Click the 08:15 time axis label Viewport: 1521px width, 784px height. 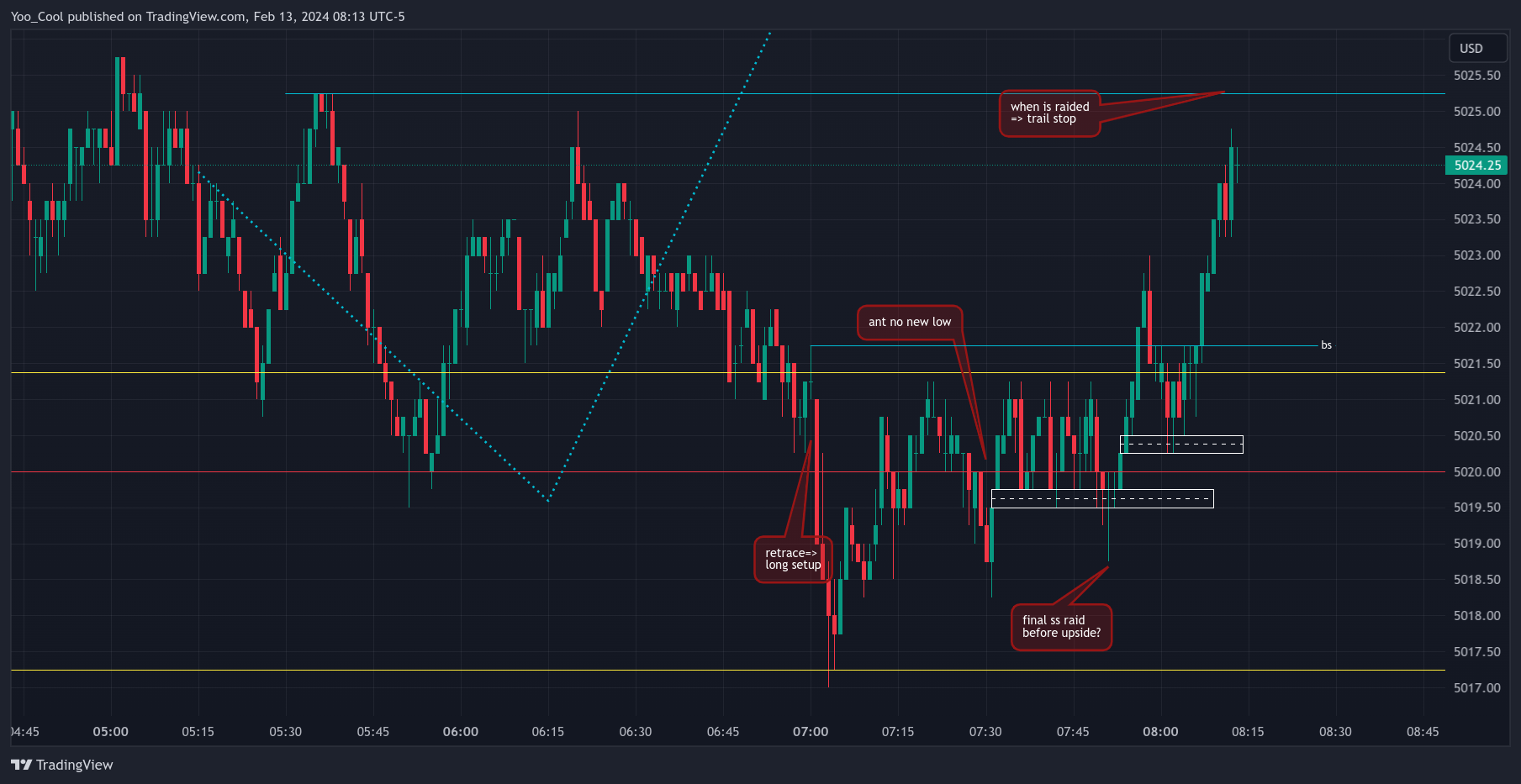1248,732
